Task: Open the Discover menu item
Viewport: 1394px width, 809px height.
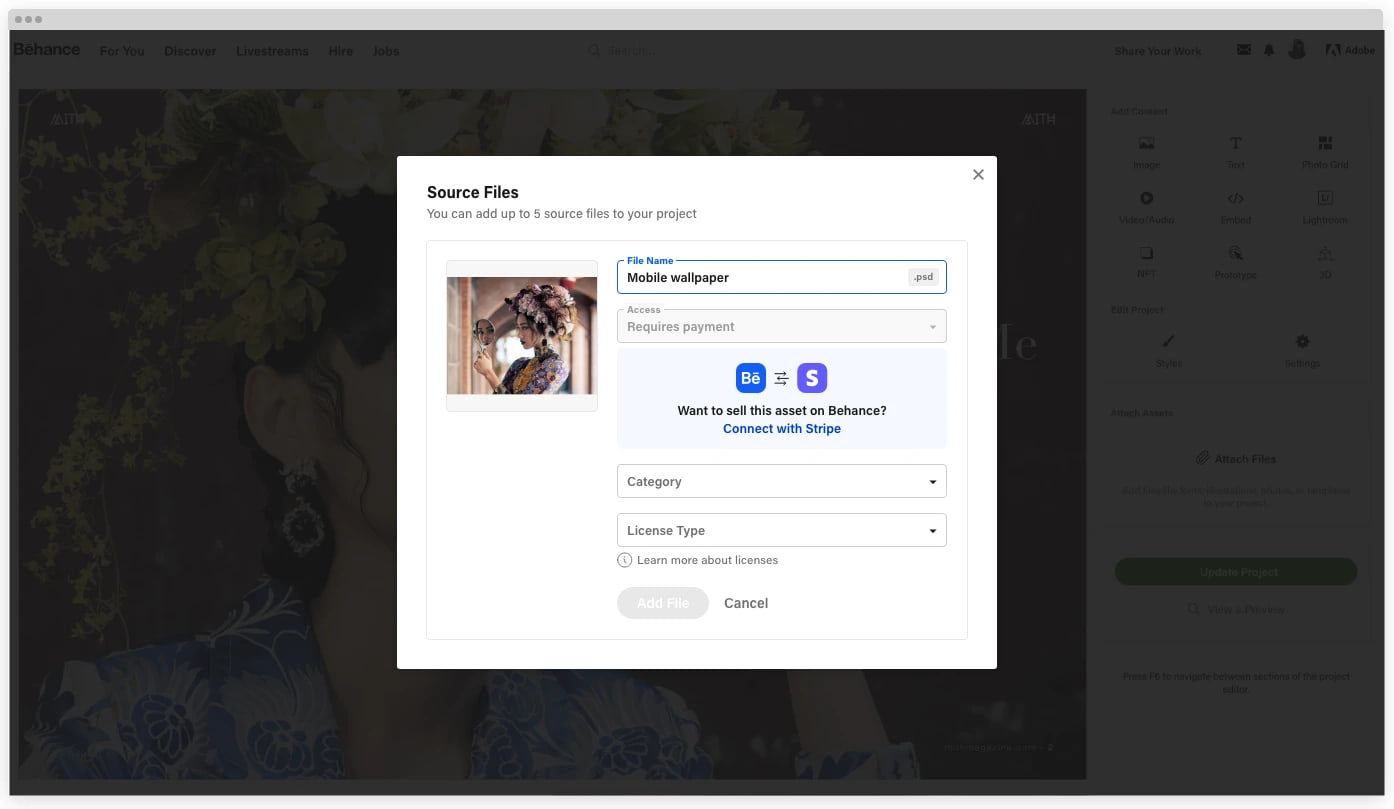Action: (x=190, y=51)
